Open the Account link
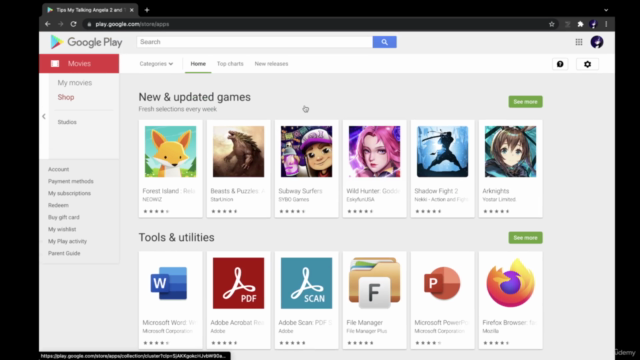The height and width of the screenshot is (360, 640). click(58, 169)
